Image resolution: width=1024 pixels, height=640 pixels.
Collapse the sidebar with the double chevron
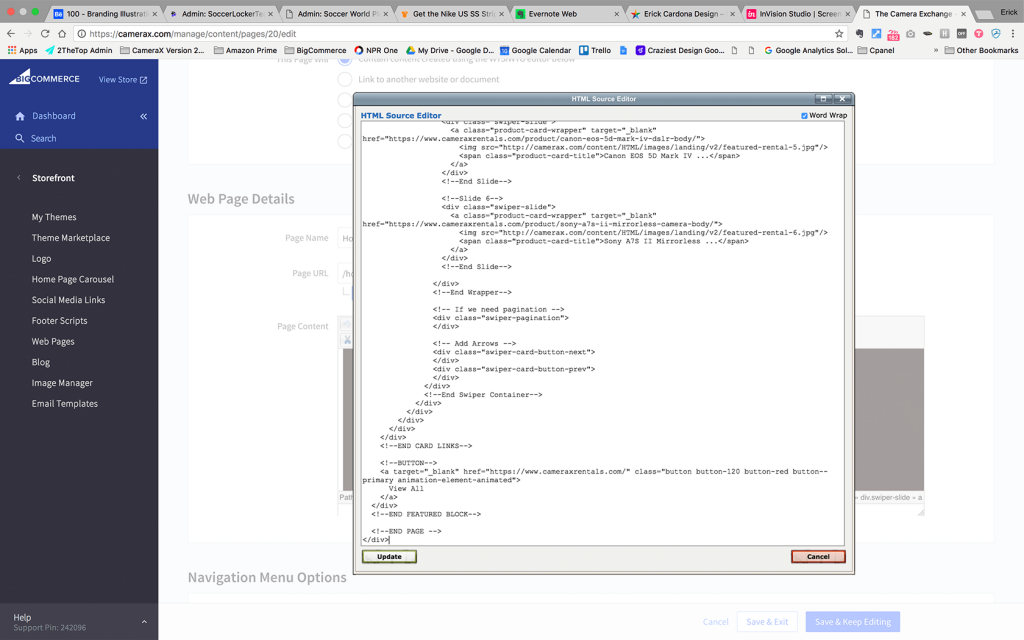[144, 116]
